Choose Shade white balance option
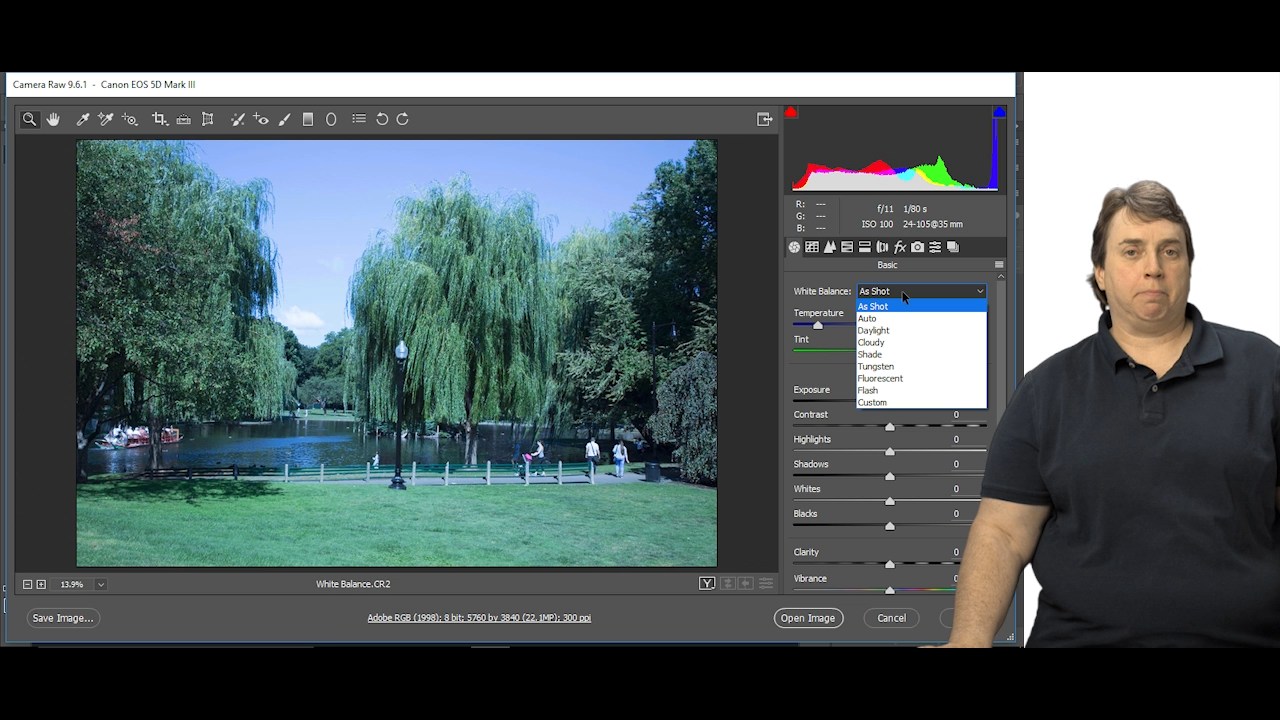Screen dimensions: 1280x720 (x=921, y=354)
